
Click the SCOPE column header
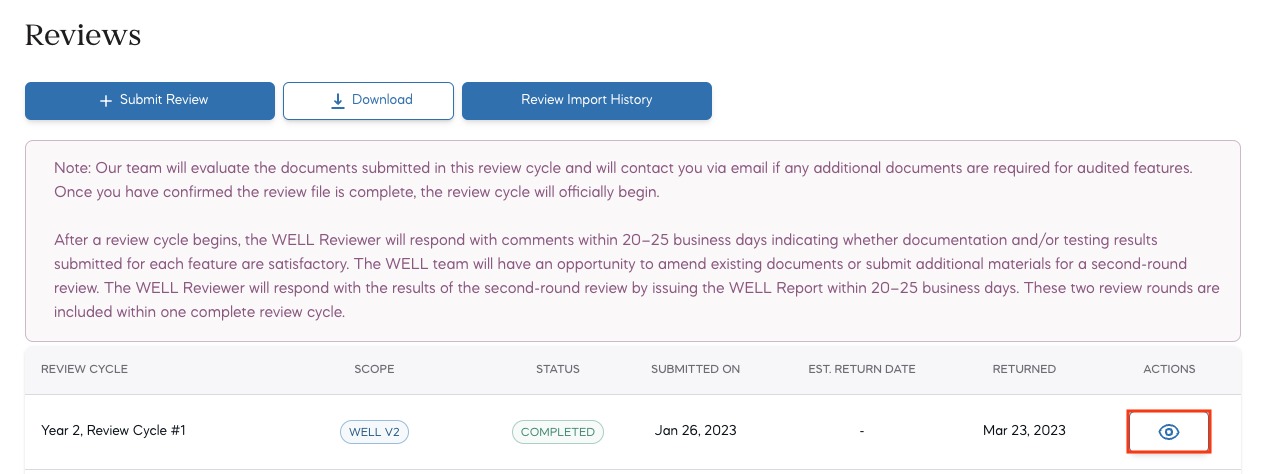coord(374,369)
